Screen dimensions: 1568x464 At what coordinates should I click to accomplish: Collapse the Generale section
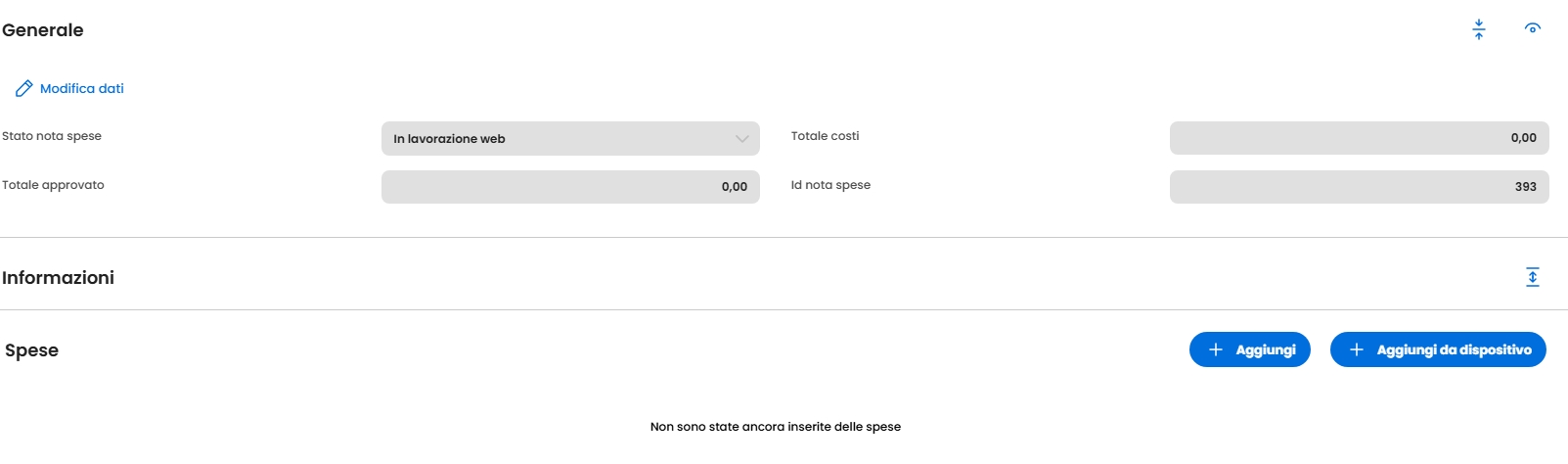pos(1479,29)
